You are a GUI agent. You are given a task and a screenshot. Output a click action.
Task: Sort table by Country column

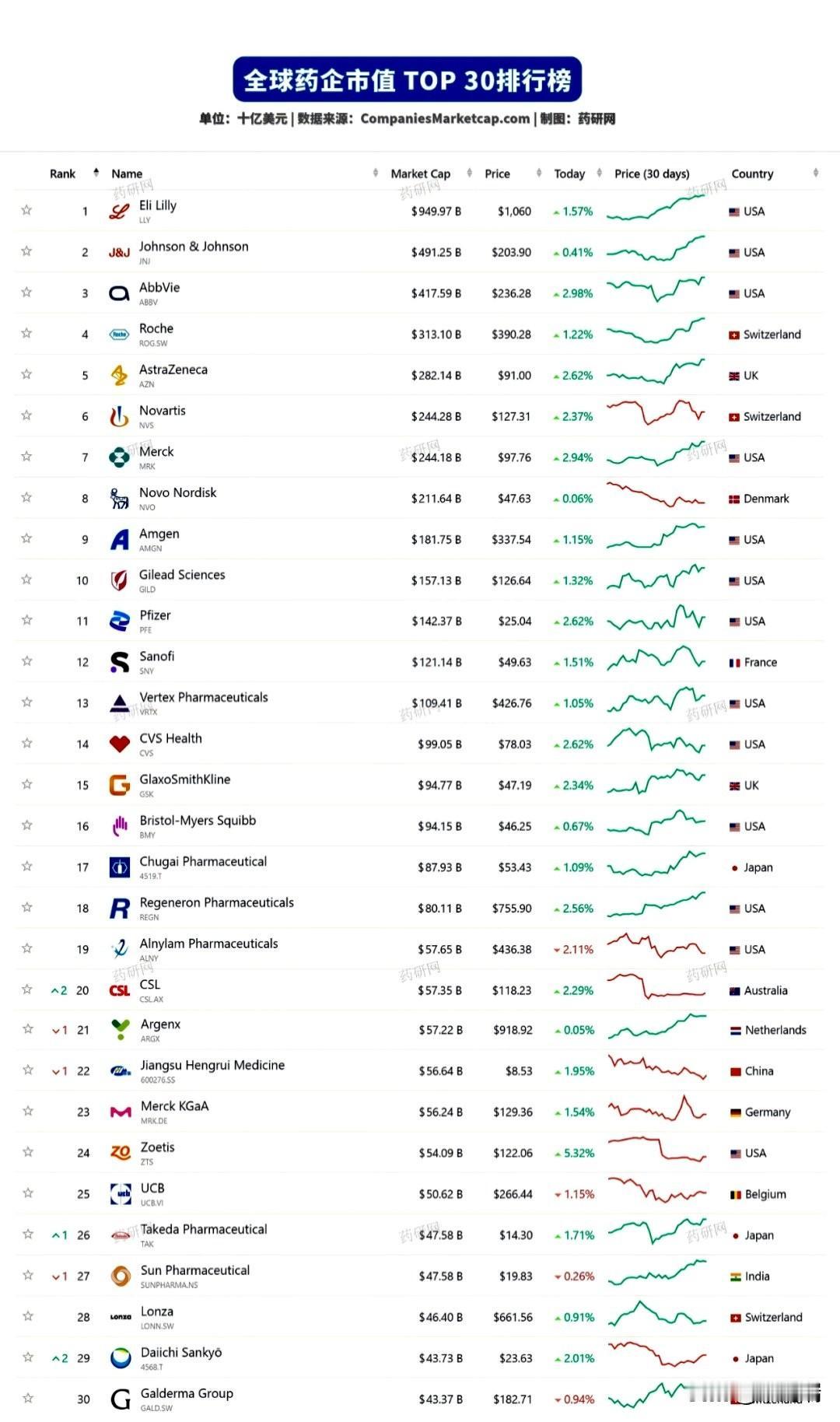click(x=752, y=173)
